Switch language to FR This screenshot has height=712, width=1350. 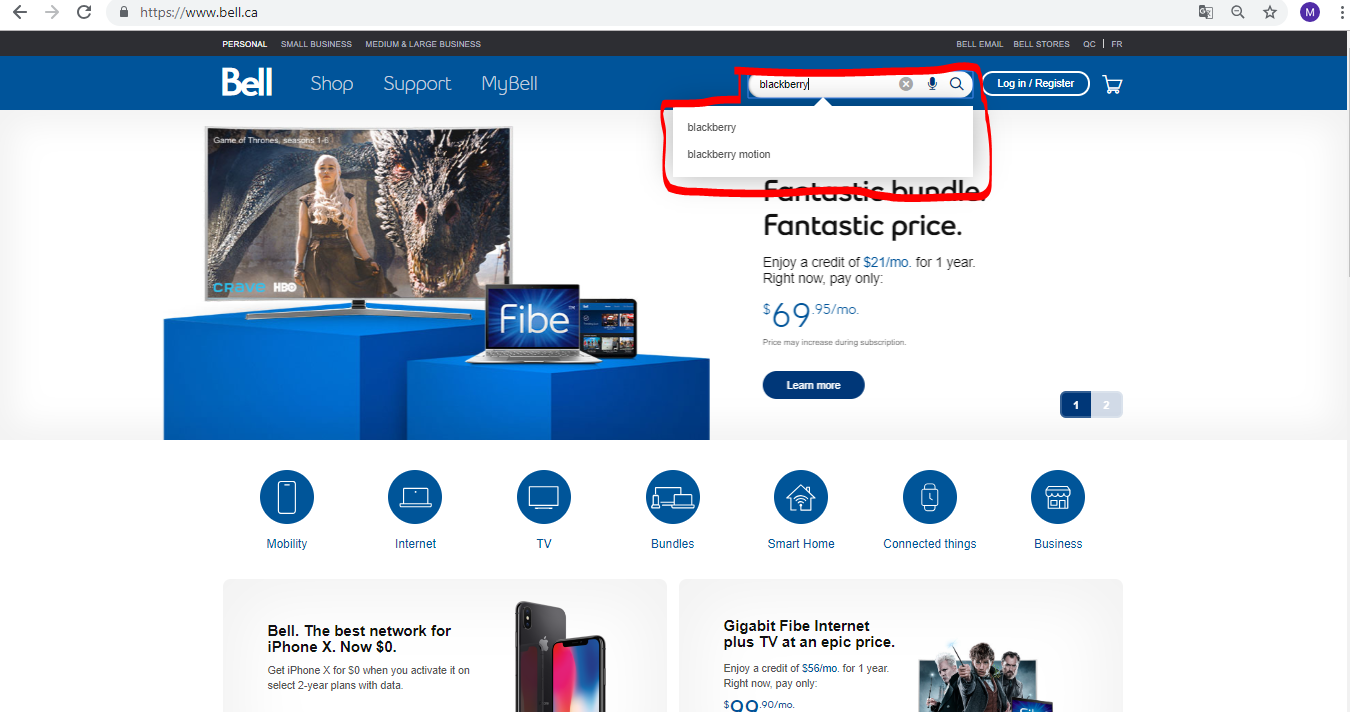[1116, 44]
